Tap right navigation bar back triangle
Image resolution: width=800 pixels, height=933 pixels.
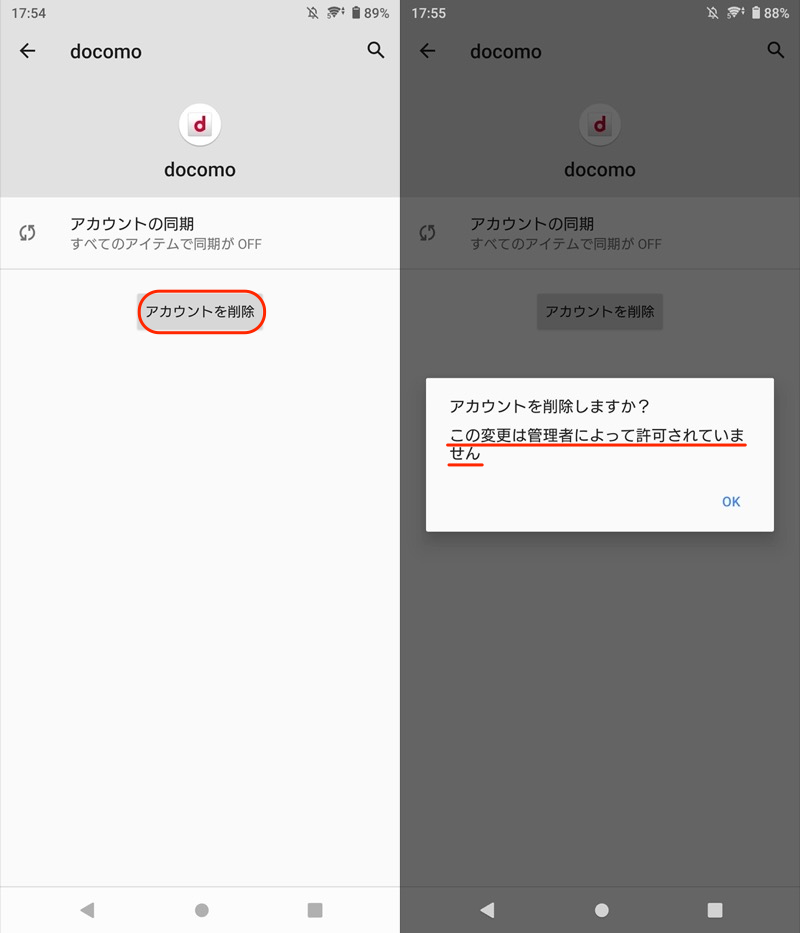tap(488, 910)
